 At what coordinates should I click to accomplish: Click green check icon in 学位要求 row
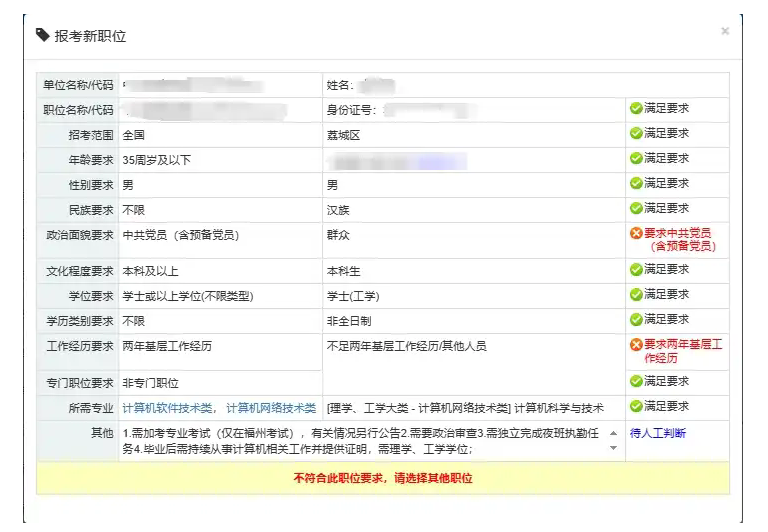tap(636, 294)
